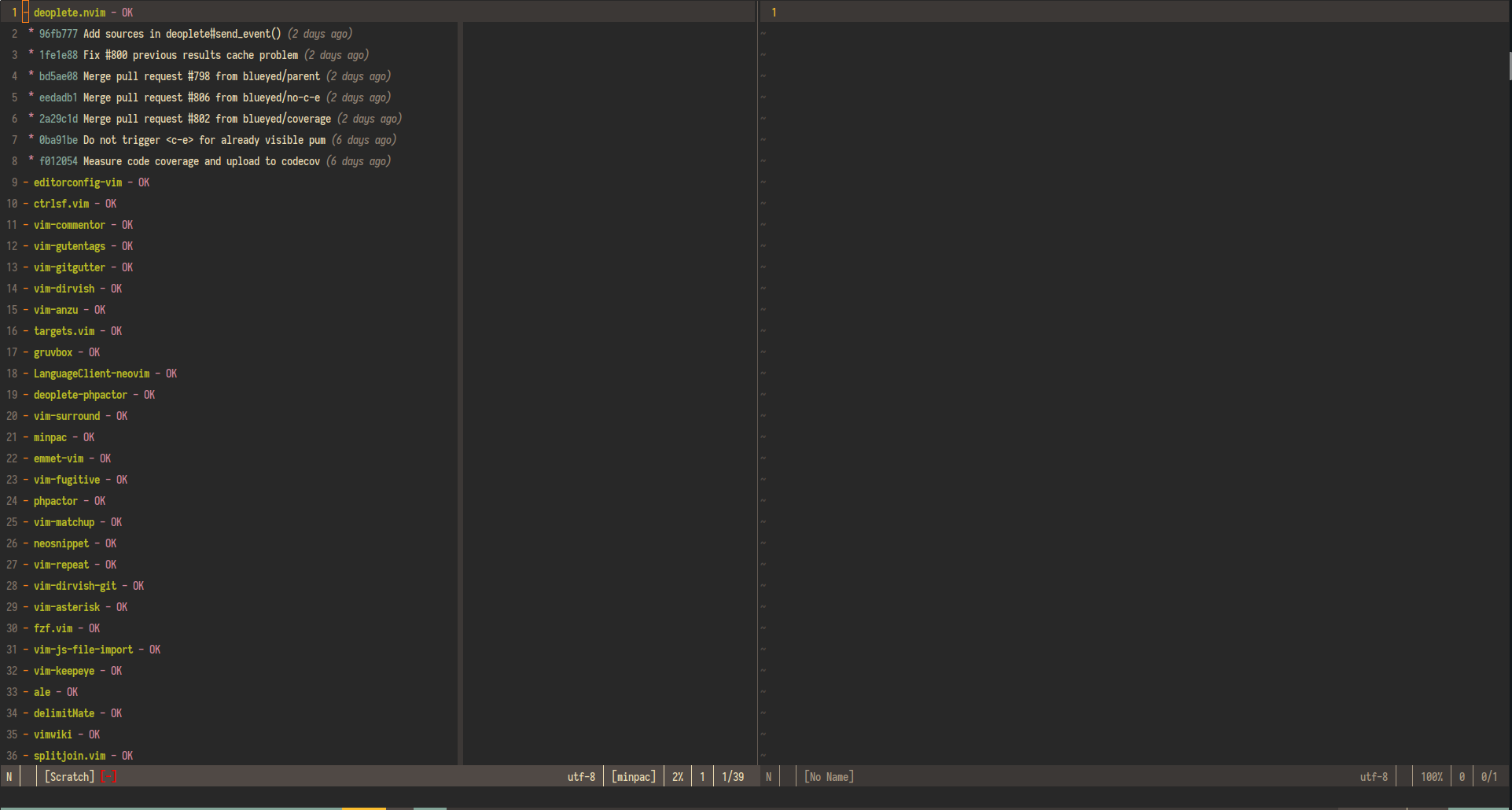Image resolution: width=1512 pixels, height=810 pixels.
Task: Click the [No Name] buffer label
Action: pos(829,777)
